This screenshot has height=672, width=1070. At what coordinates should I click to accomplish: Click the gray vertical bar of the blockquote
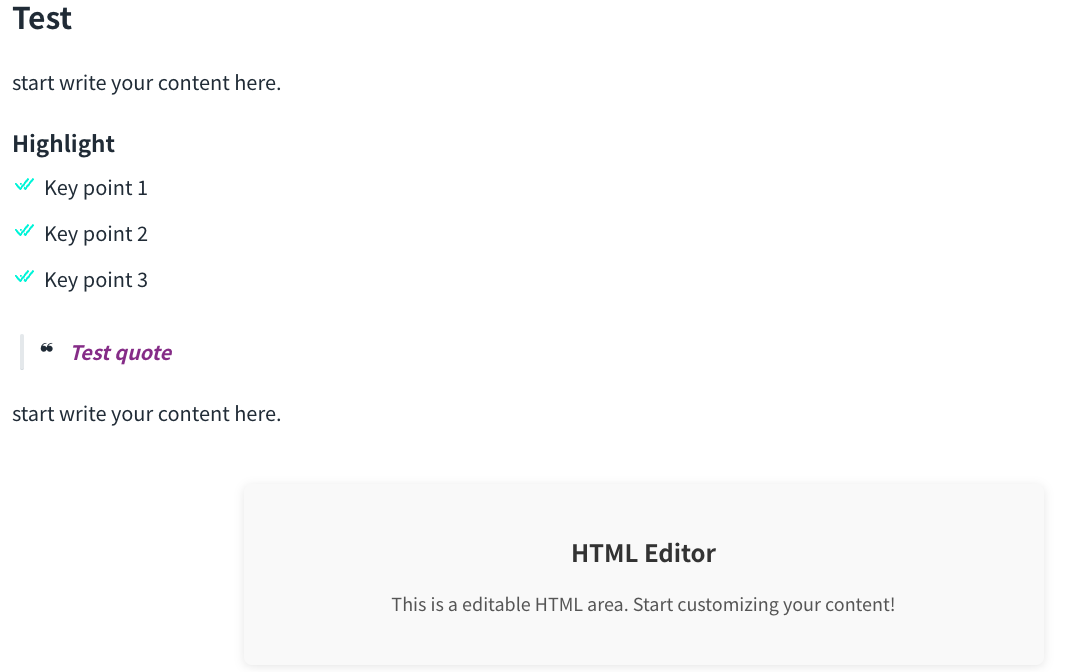click(22, 353)
